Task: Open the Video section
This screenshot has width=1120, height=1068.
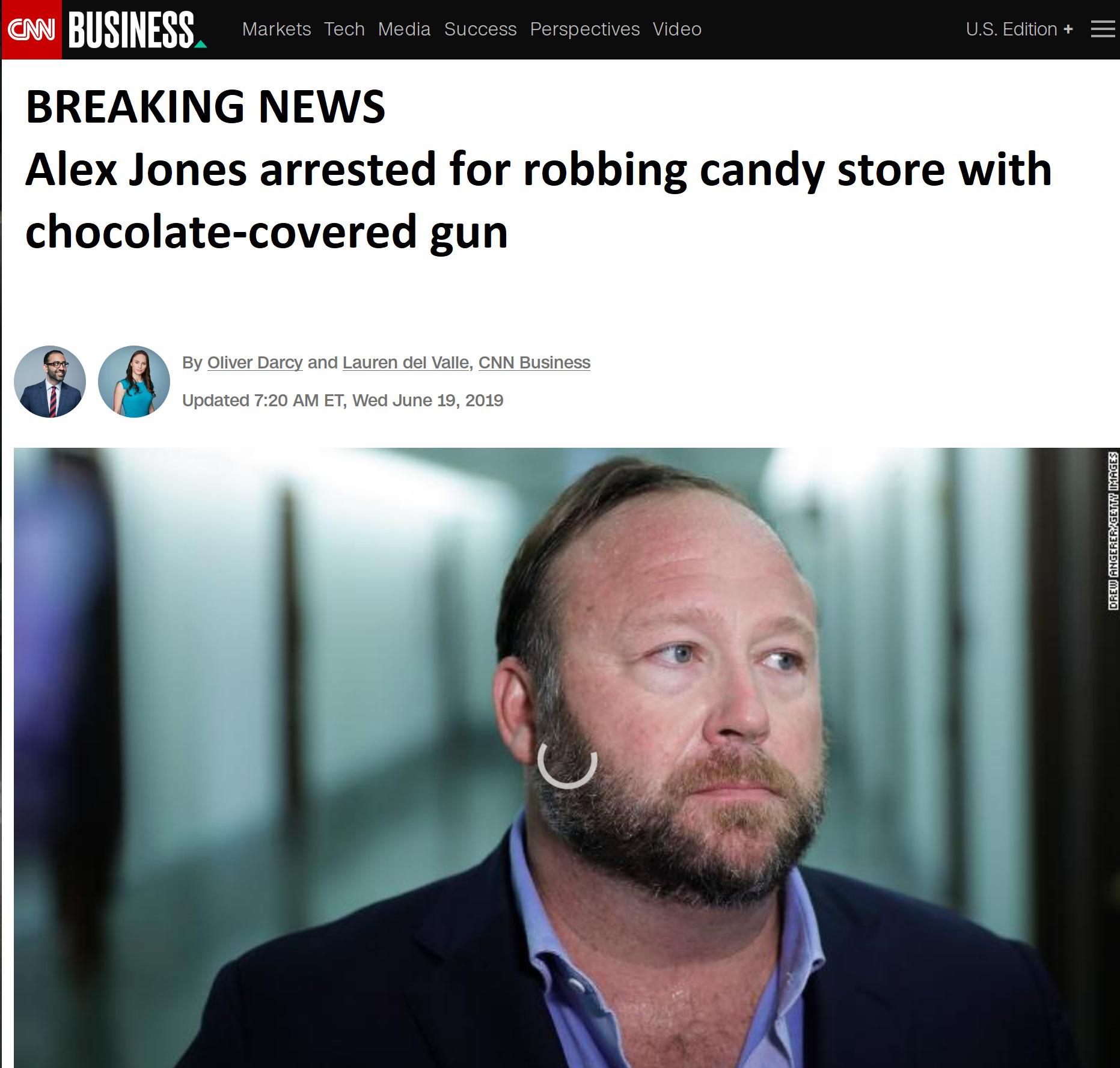Action: [677, 29]
